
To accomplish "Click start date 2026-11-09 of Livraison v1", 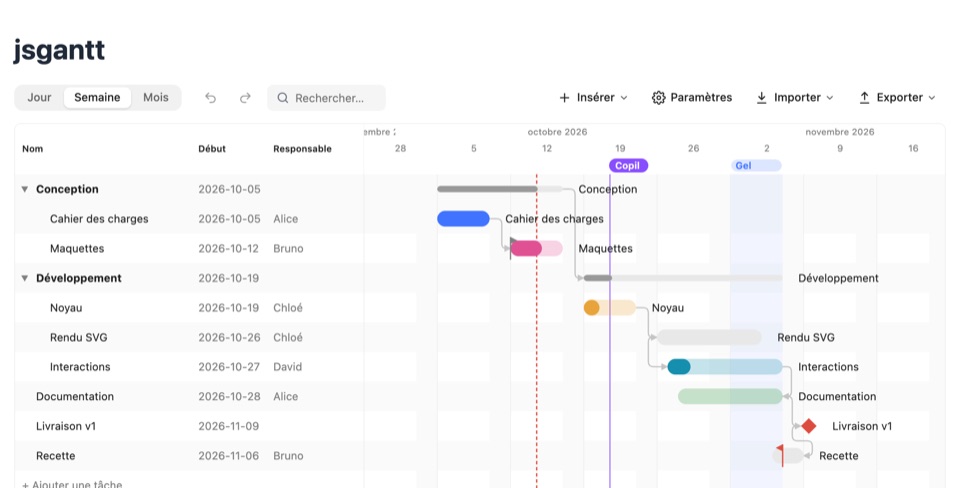I will click(x=228, y=426).
